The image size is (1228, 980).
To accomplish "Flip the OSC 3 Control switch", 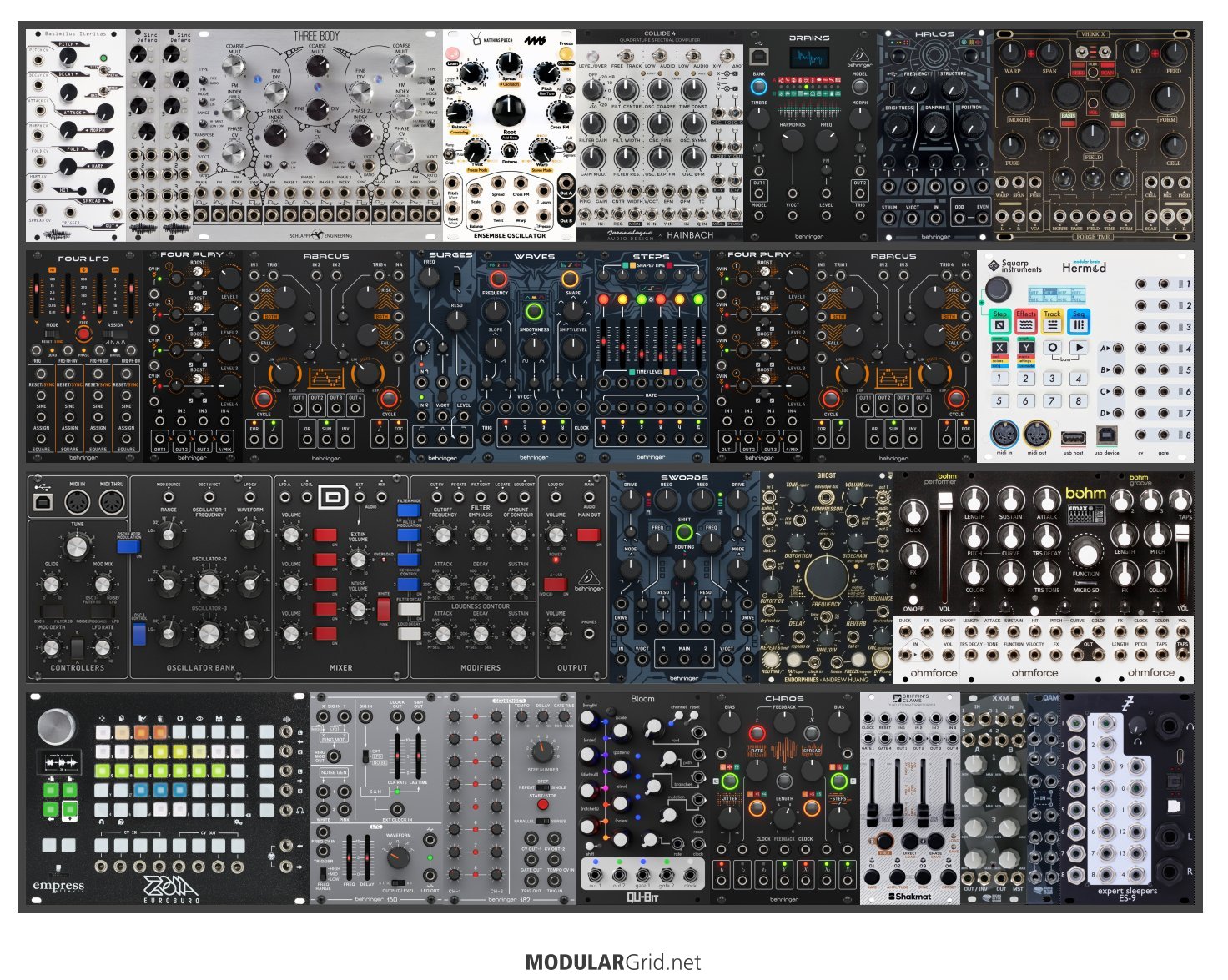I will [x=139, y=636].
